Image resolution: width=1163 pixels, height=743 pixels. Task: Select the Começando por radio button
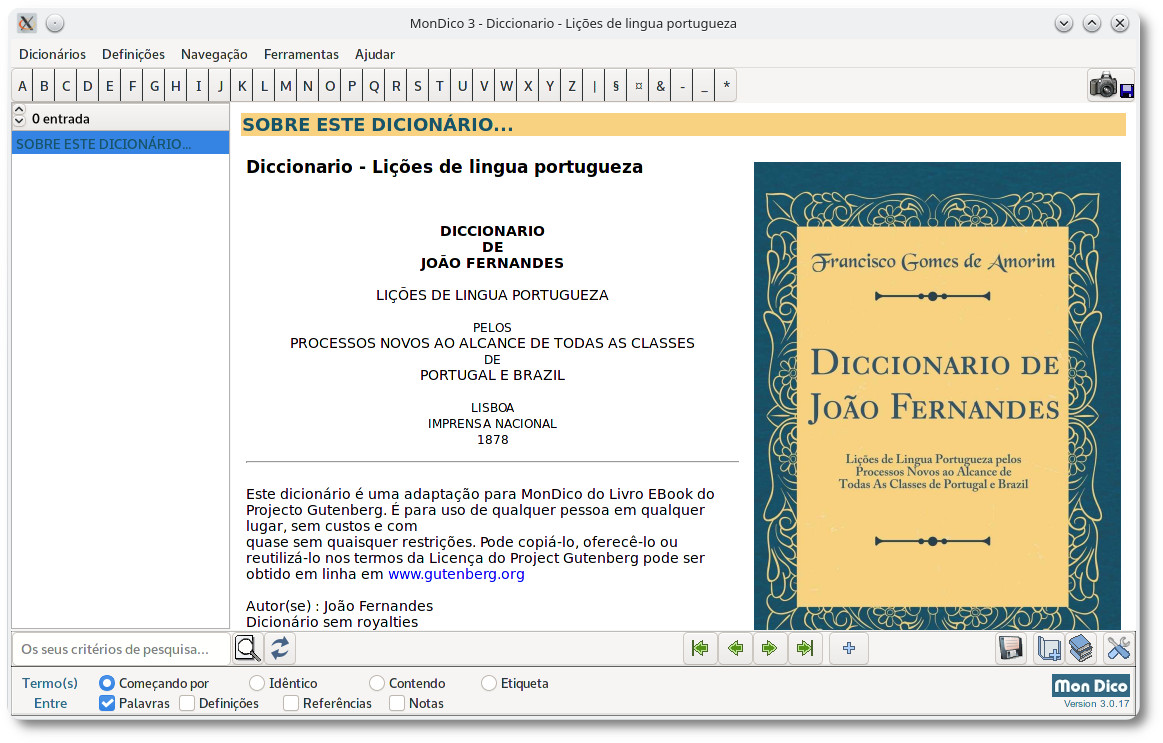[107, 683]
